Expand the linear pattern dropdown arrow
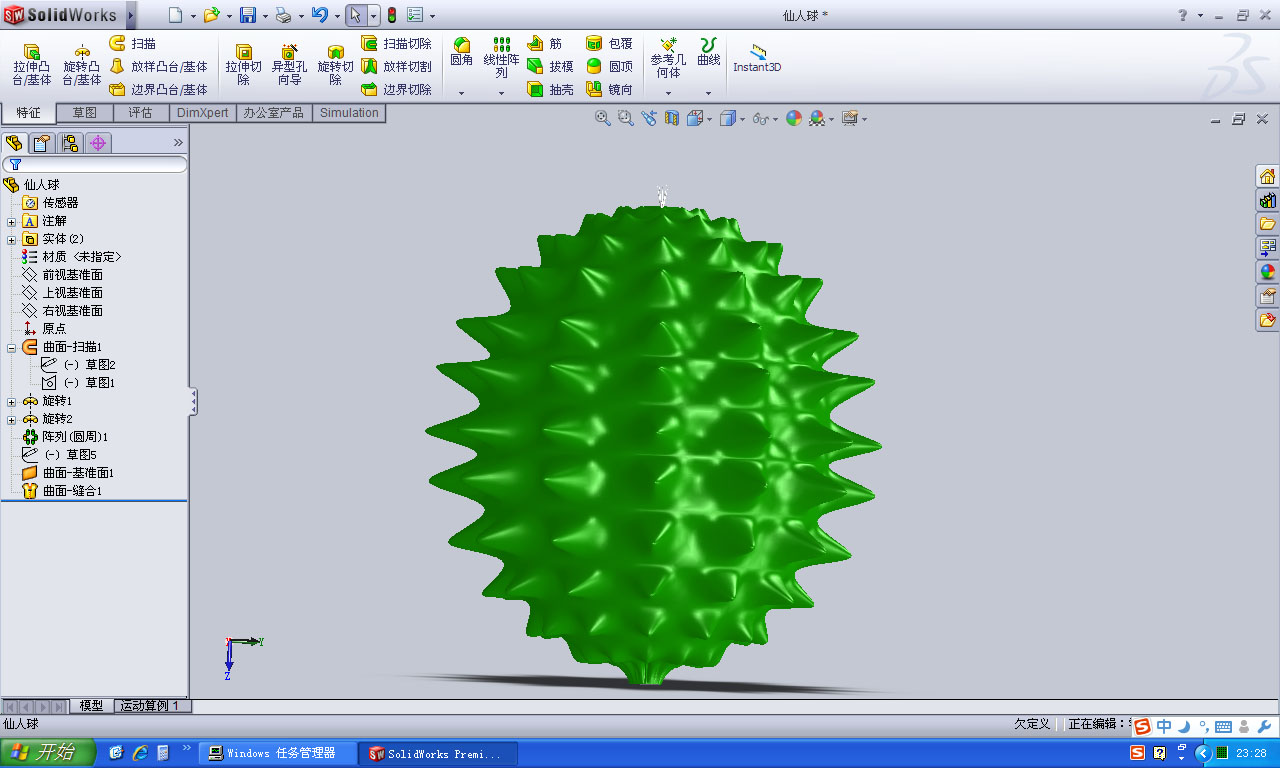Viewport: 1280px width, 768px height. pos(501,93)
